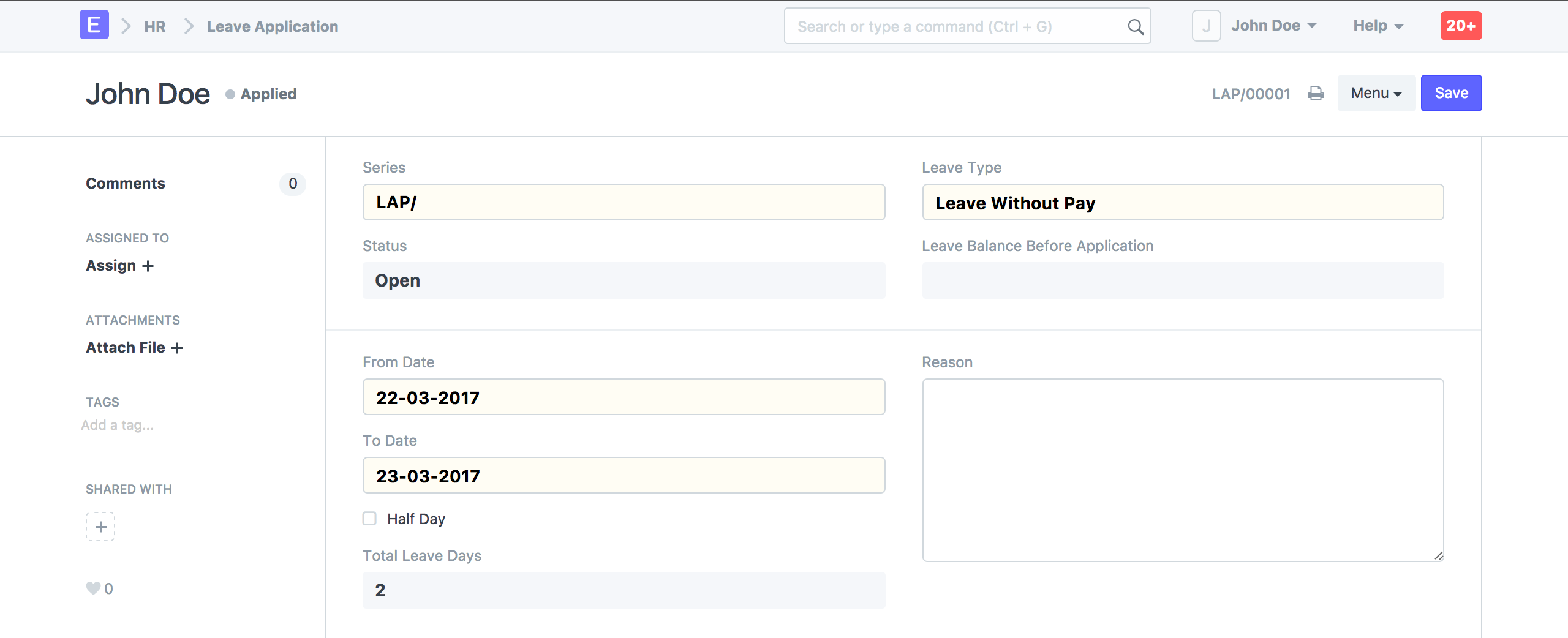Save the leave application
The height and width of the screenshot is (638, 1568).
coord(1451,93)
